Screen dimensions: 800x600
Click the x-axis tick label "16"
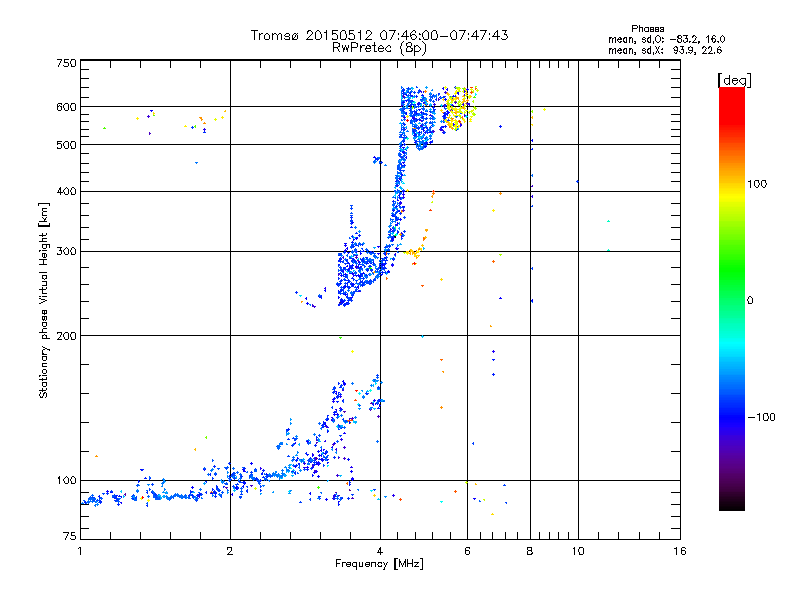[x=680, y=551]
